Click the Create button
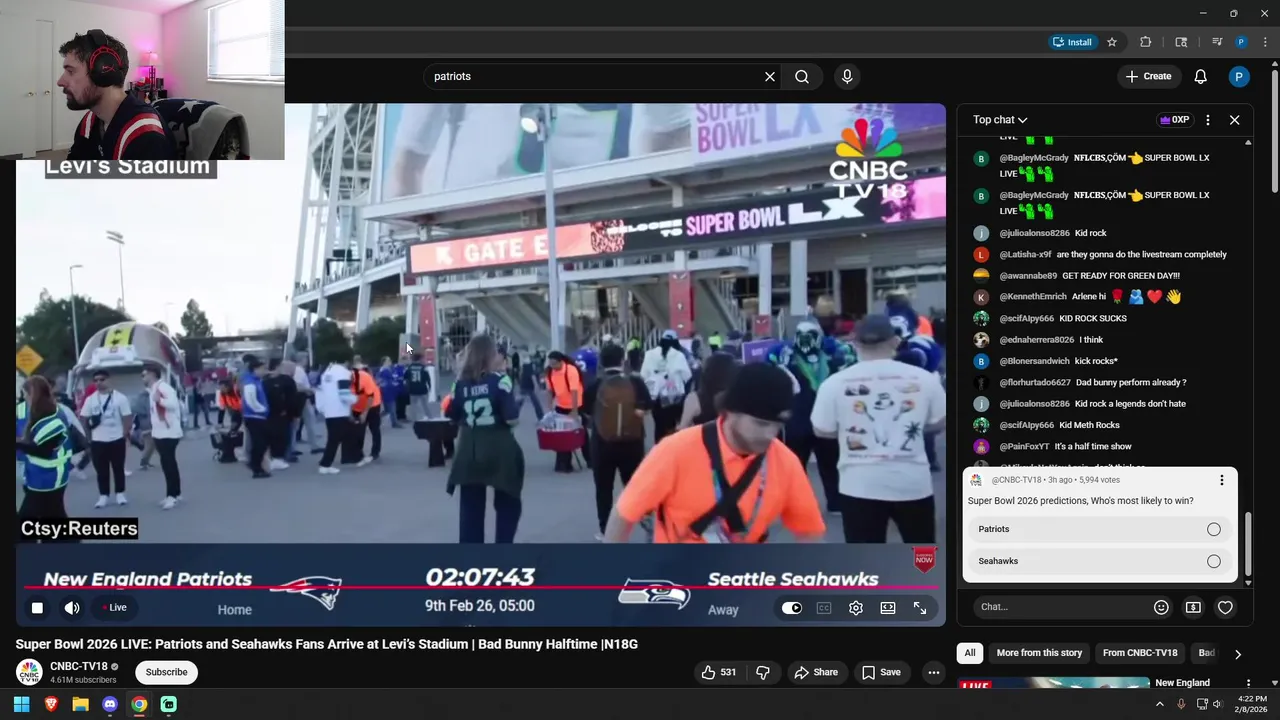 pos(1148,76)
